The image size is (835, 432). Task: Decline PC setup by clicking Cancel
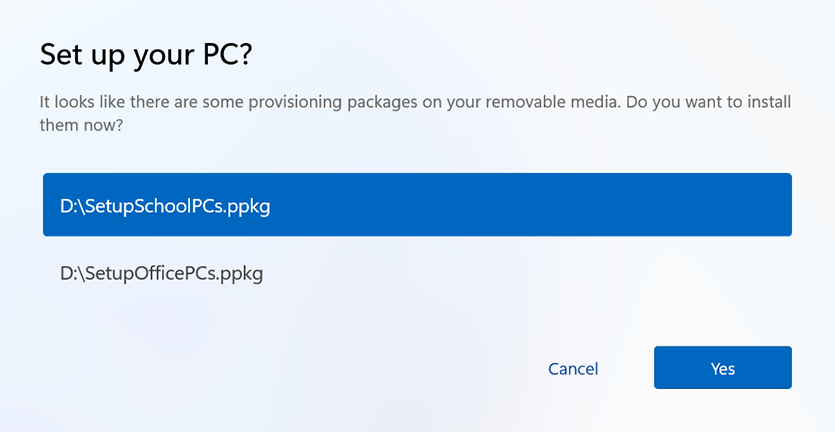[x=573, y=369]
